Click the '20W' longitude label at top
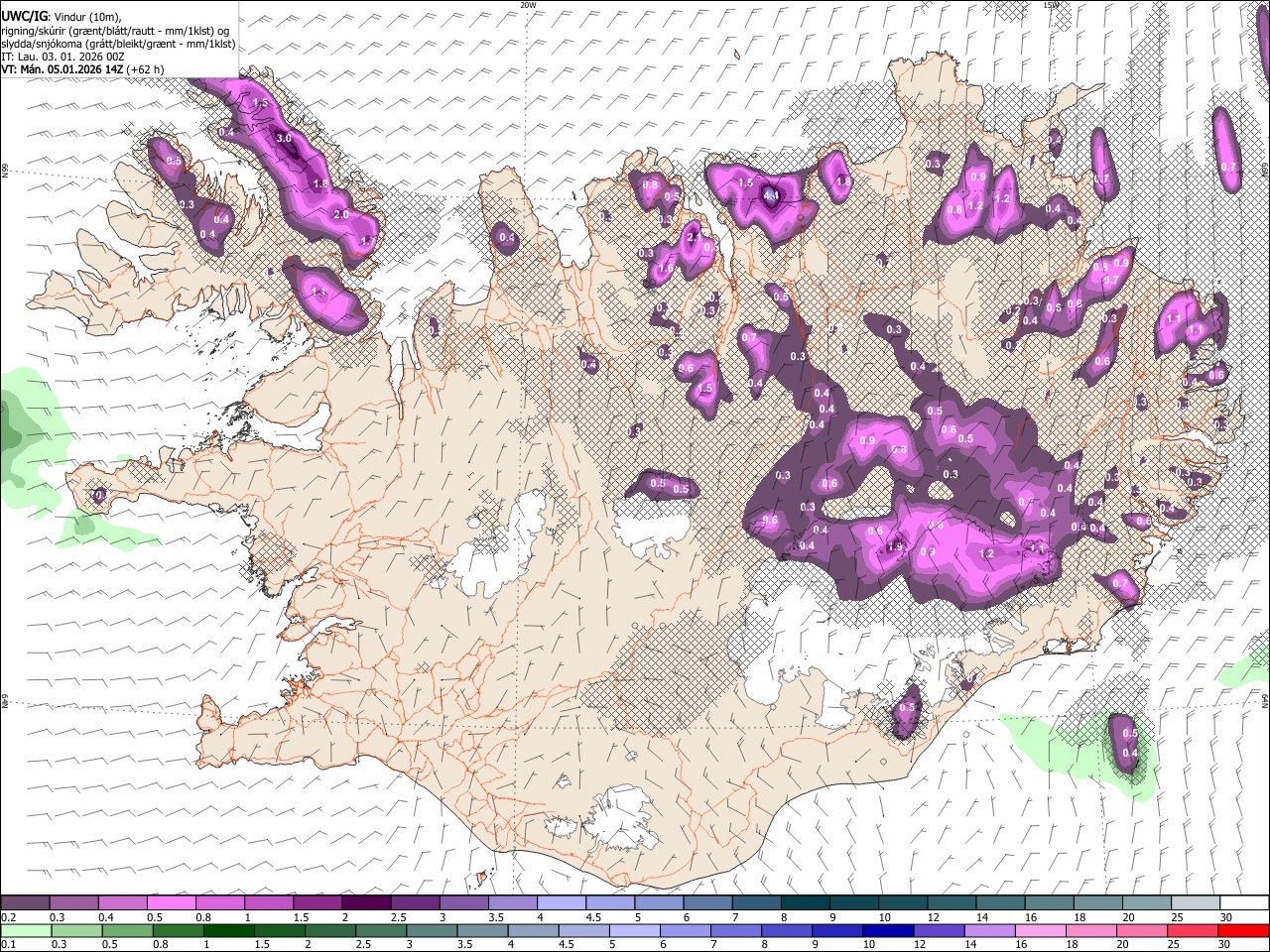 coord(528,5)
